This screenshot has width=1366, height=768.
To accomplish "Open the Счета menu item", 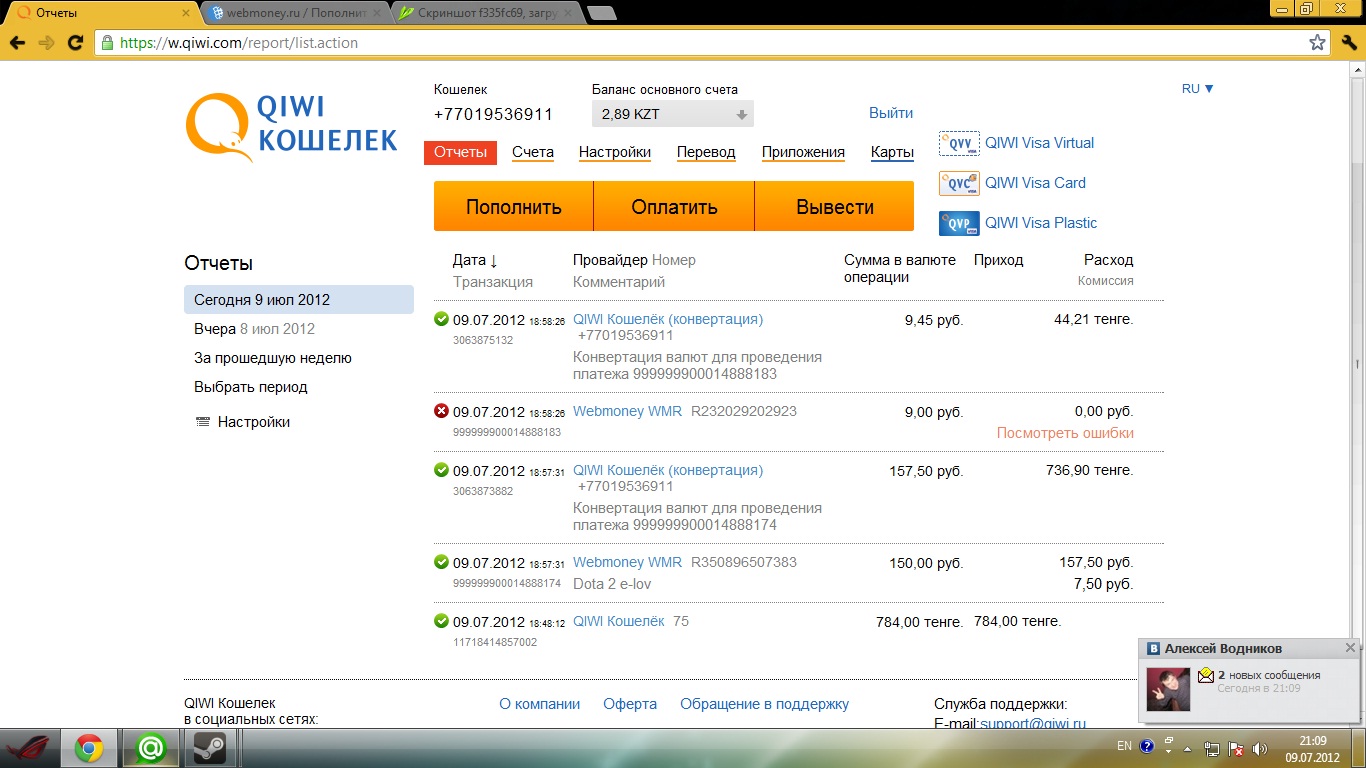I will pyautogui.click(x=533, y=152).
